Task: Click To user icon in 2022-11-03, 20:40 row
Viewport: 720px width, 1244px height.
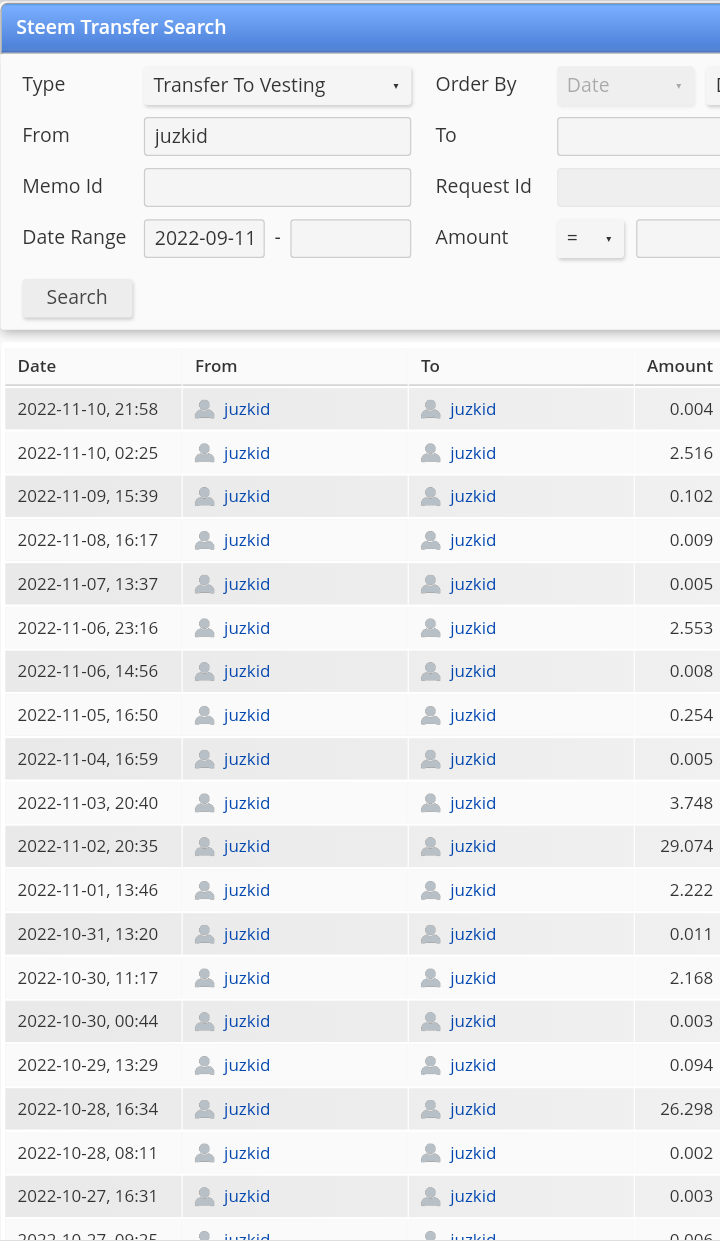Action: click(x=431, y=803)
